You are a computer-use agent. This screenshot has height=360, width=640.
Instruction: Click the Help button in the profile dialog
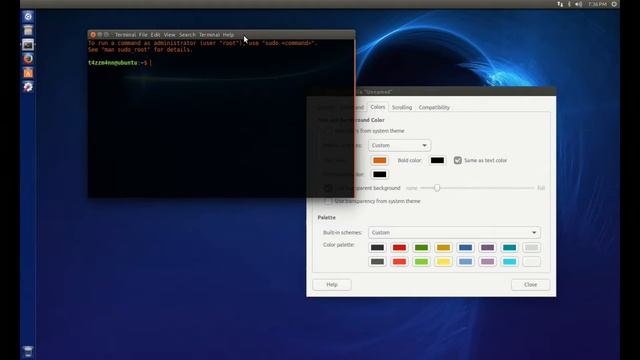coord(332,285)
